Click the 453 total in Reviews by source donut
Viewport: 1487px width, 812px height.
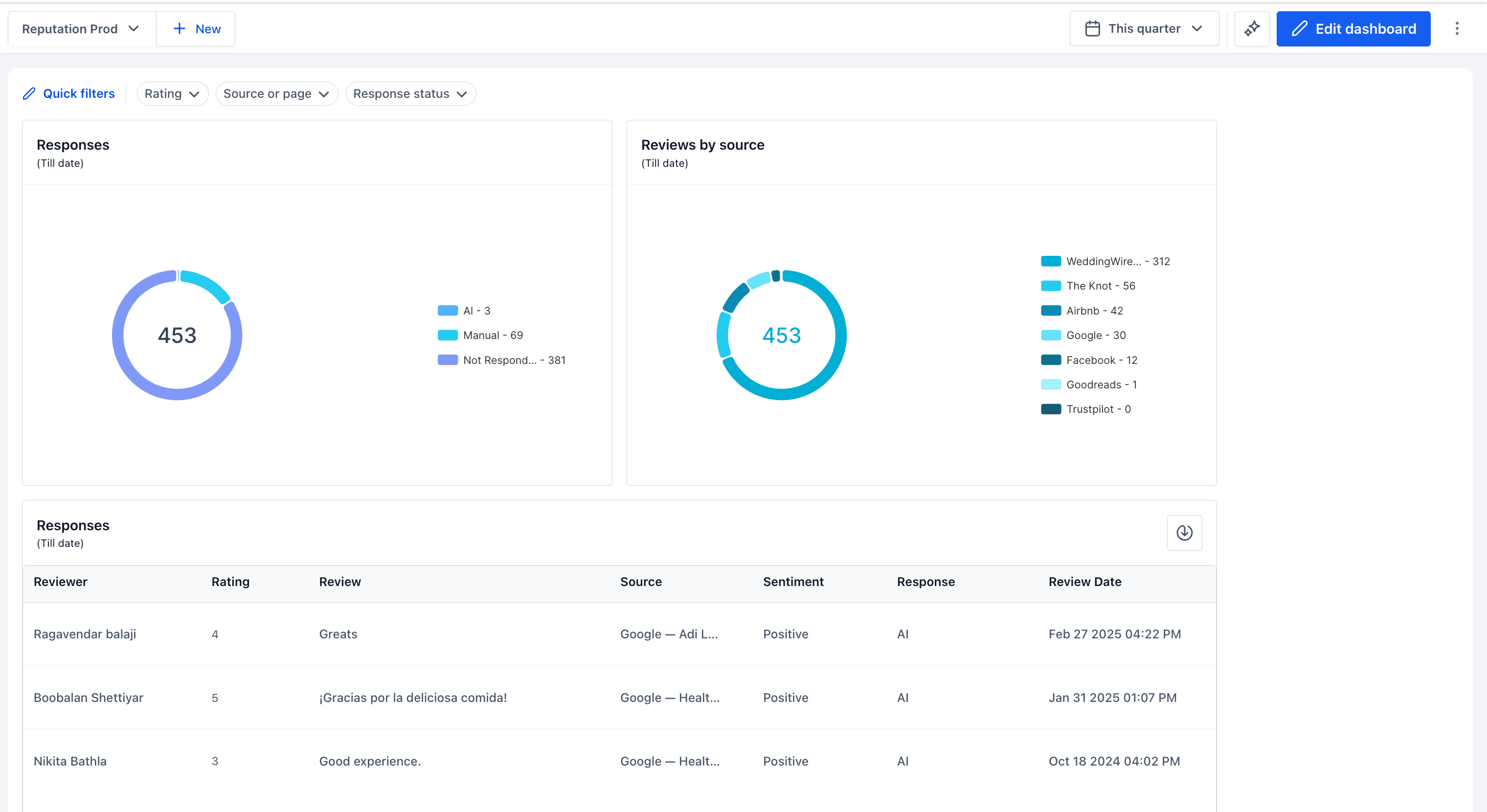pos(781,335)
